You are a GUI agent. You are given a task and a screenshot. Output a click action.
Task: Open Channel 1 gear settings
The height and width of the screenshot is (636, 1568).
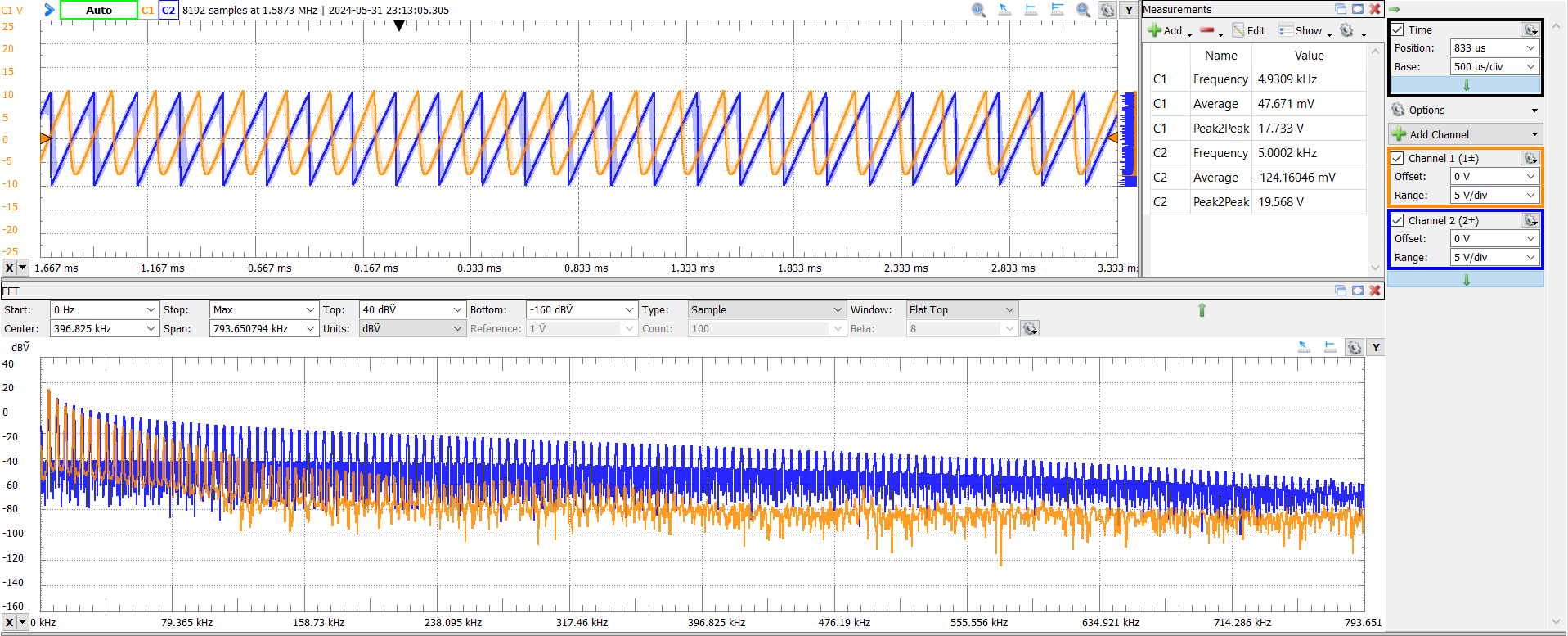pyautogui.click(x=1530, y=158)
